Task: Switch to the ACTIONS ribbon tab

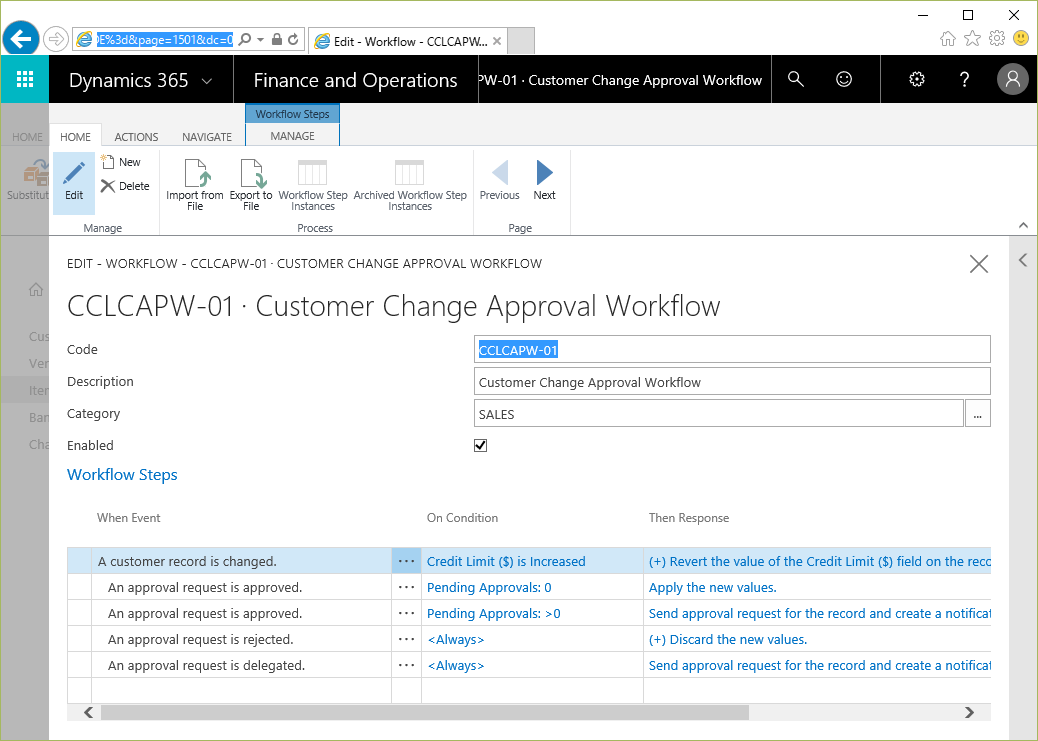Action: [x=136, y=137]
